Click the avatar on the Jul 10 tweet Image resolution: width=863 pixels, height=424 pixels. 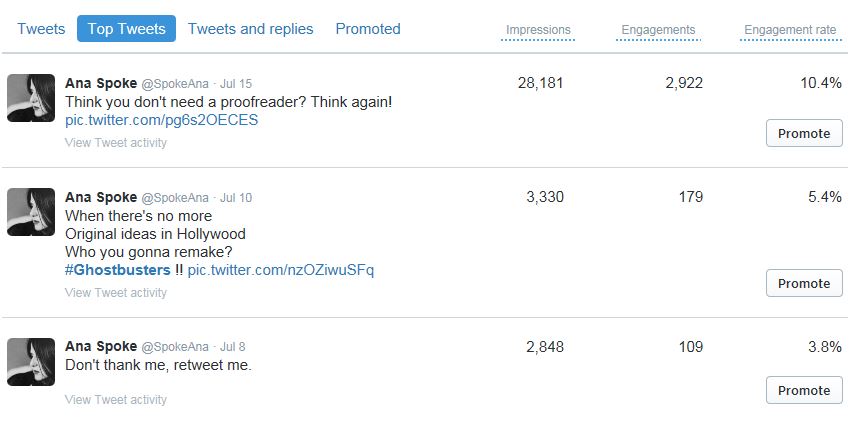coord(31,212)
